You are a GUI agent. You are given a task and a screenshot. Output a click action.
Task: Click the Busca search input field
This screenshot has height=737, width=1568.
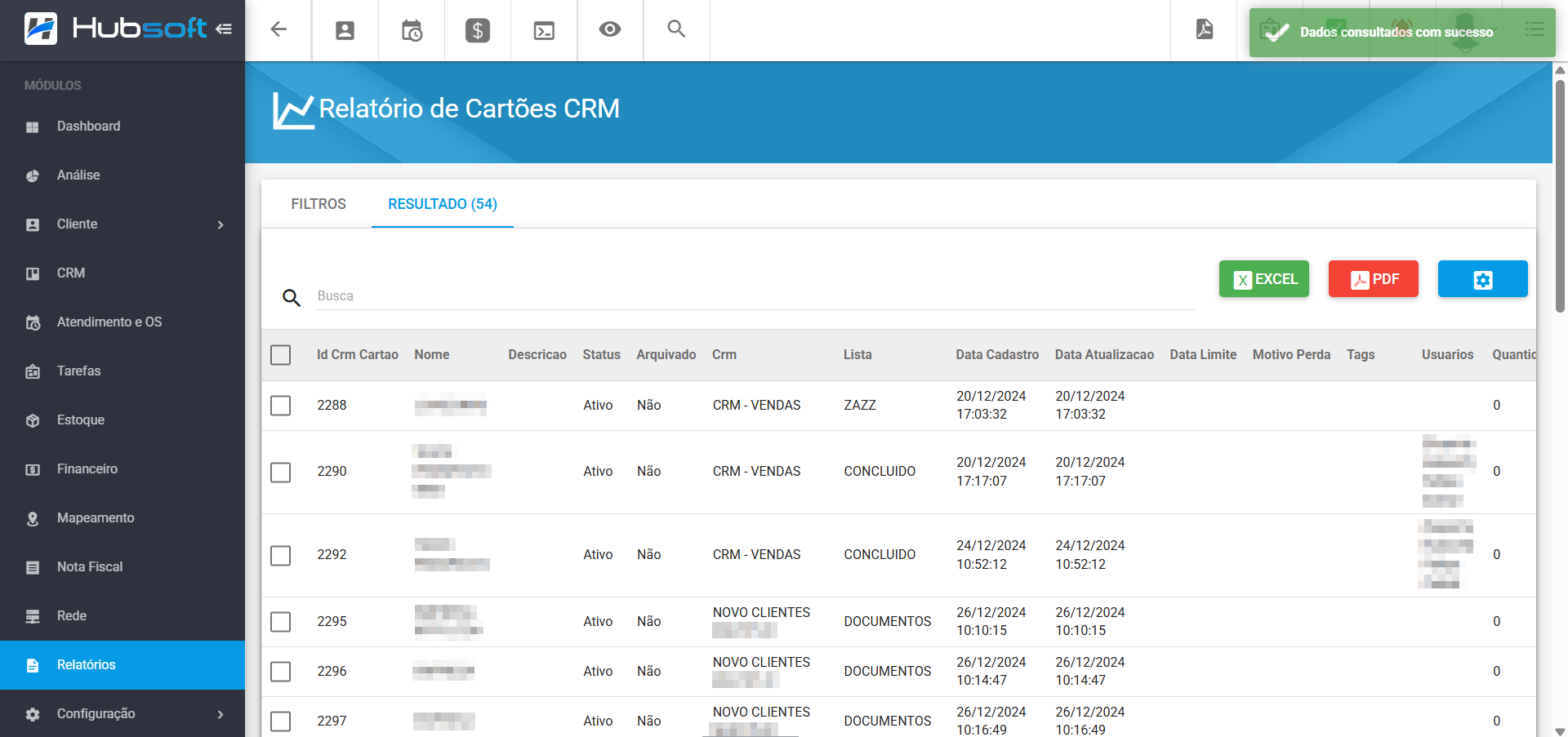751,296
